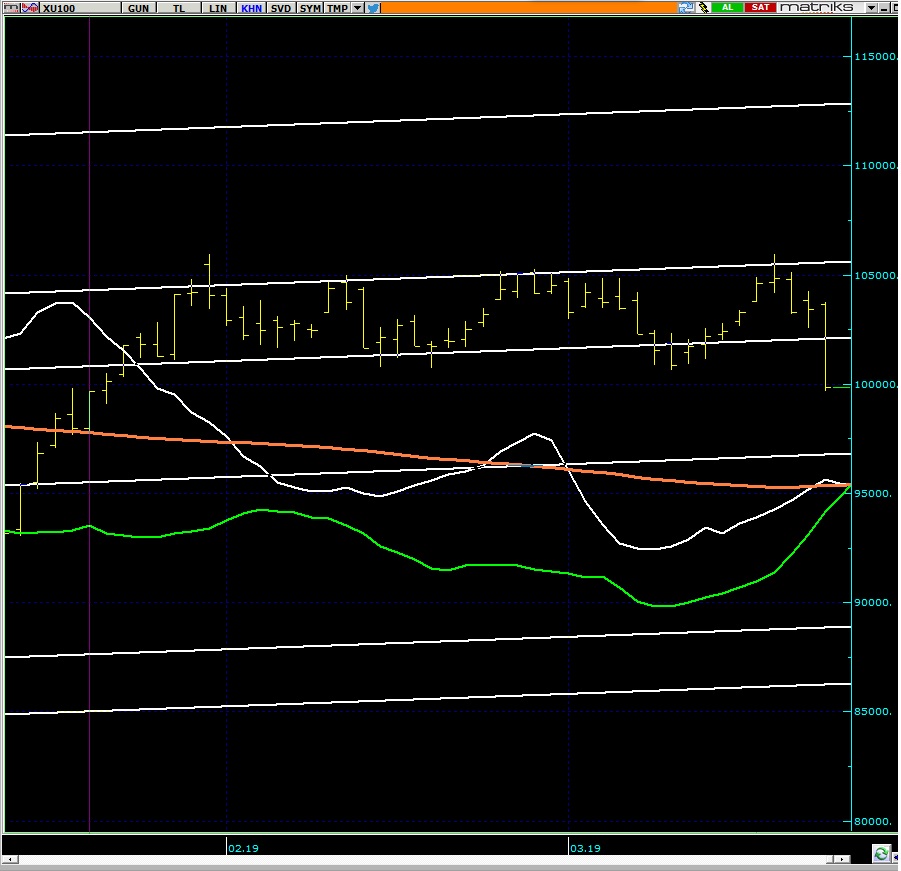This screenshot has height=871, width=901.
Task: Click the TMP template button
Action: click(x=337, y=8)
